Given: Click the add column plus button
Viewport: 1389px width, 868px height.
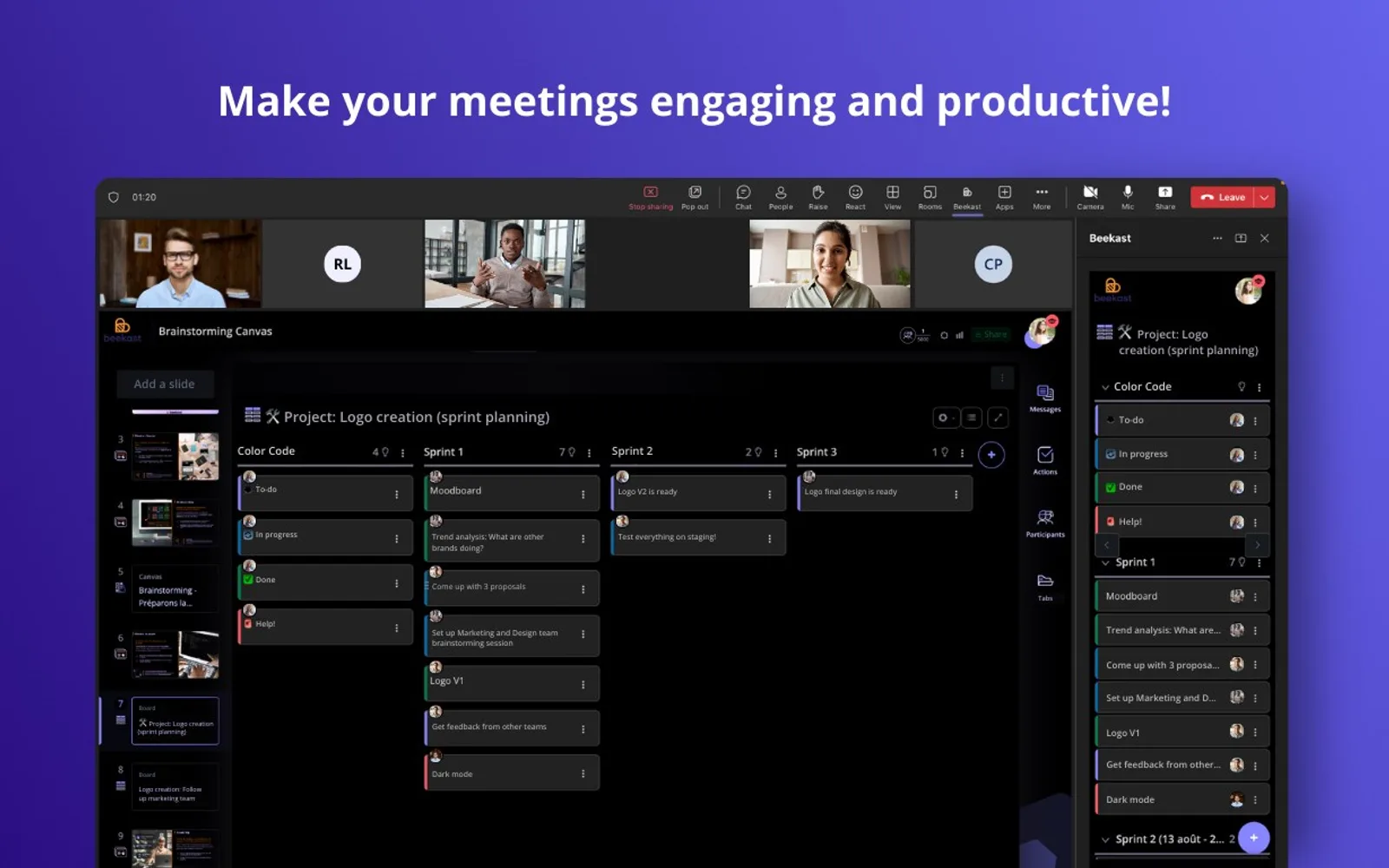Looking at the screenshot, I should point(991,455).
